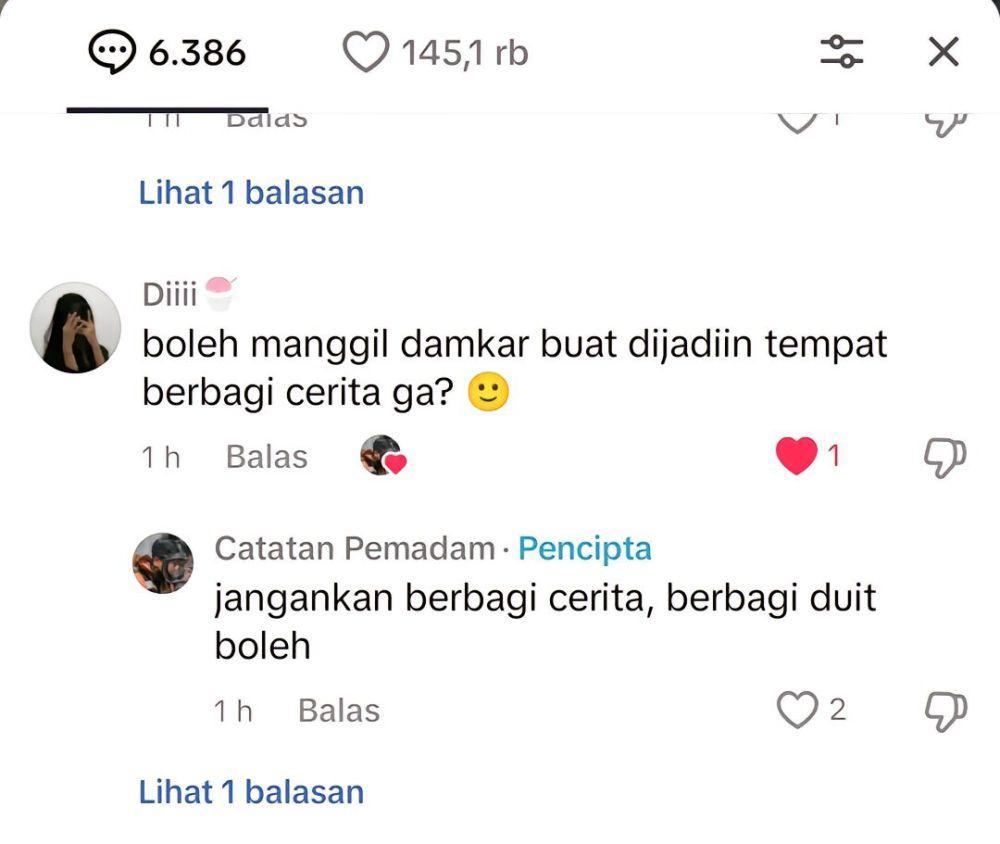Screen dimensions: 1000x844
Task: Open Diiii's profile picture
Action: click(x=75, y=327)
